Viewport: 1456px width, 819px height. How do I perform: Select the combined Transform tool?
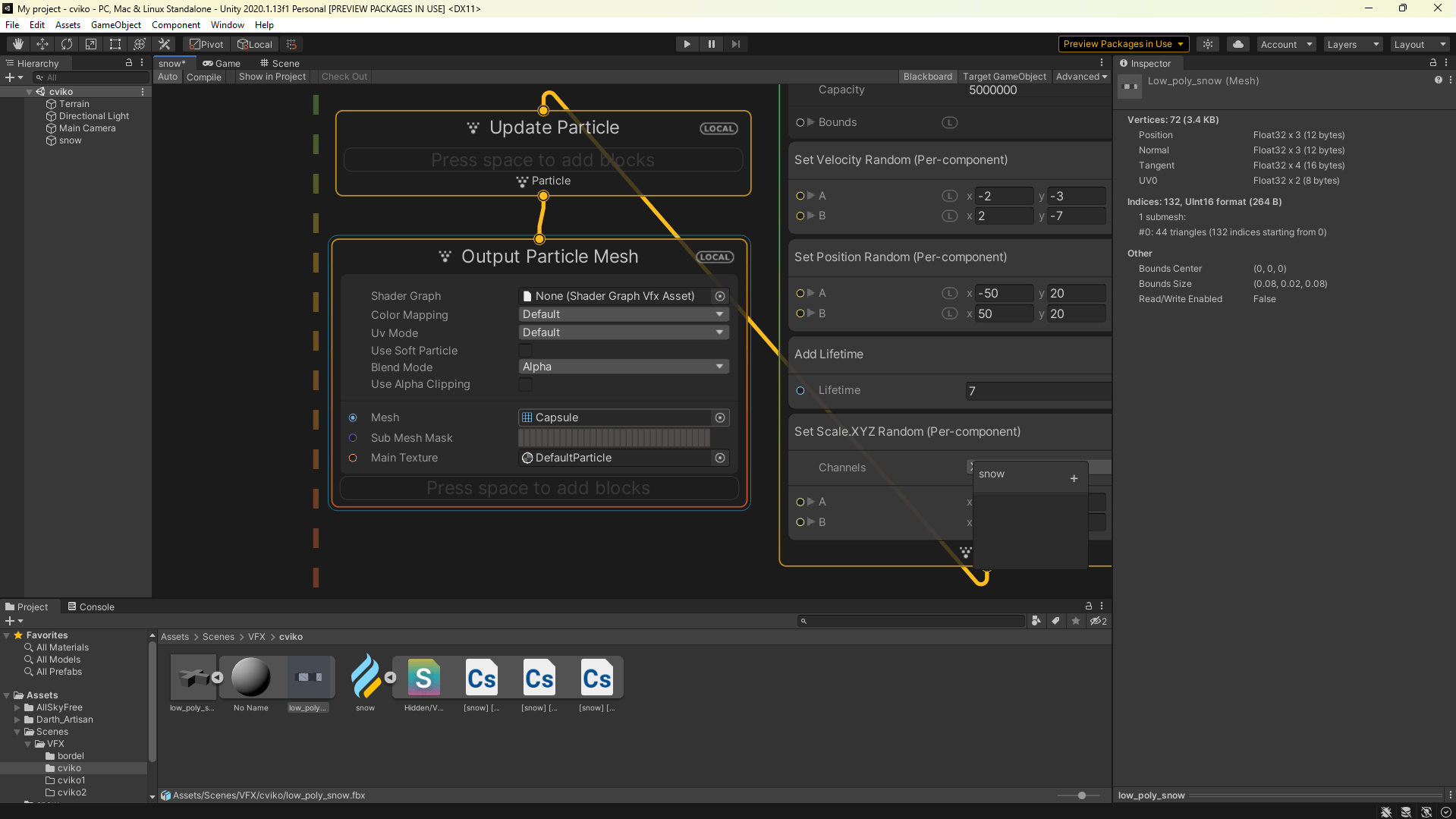point(140,44)
